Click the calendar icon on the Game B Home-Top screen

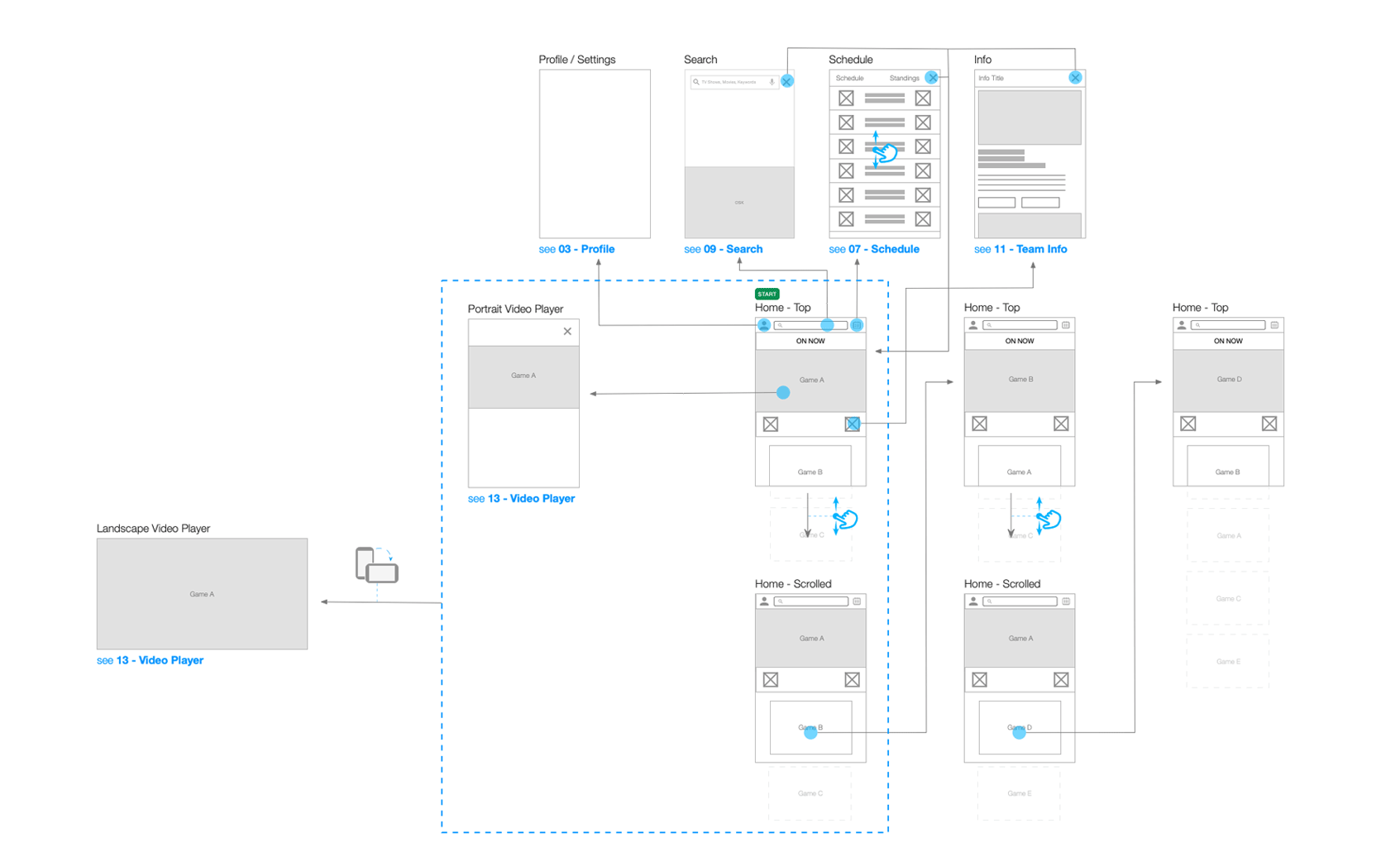pyautogui.click(x=1066, y=325)
